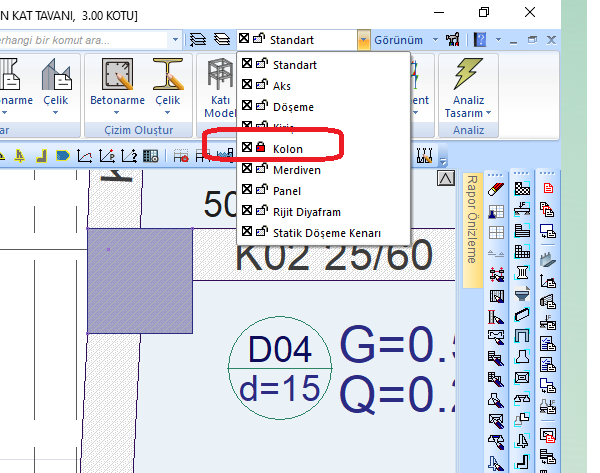Select the portal frame shaped icon
The width and height of the screenshot is (600, 473).
click(x=522, y=336)
